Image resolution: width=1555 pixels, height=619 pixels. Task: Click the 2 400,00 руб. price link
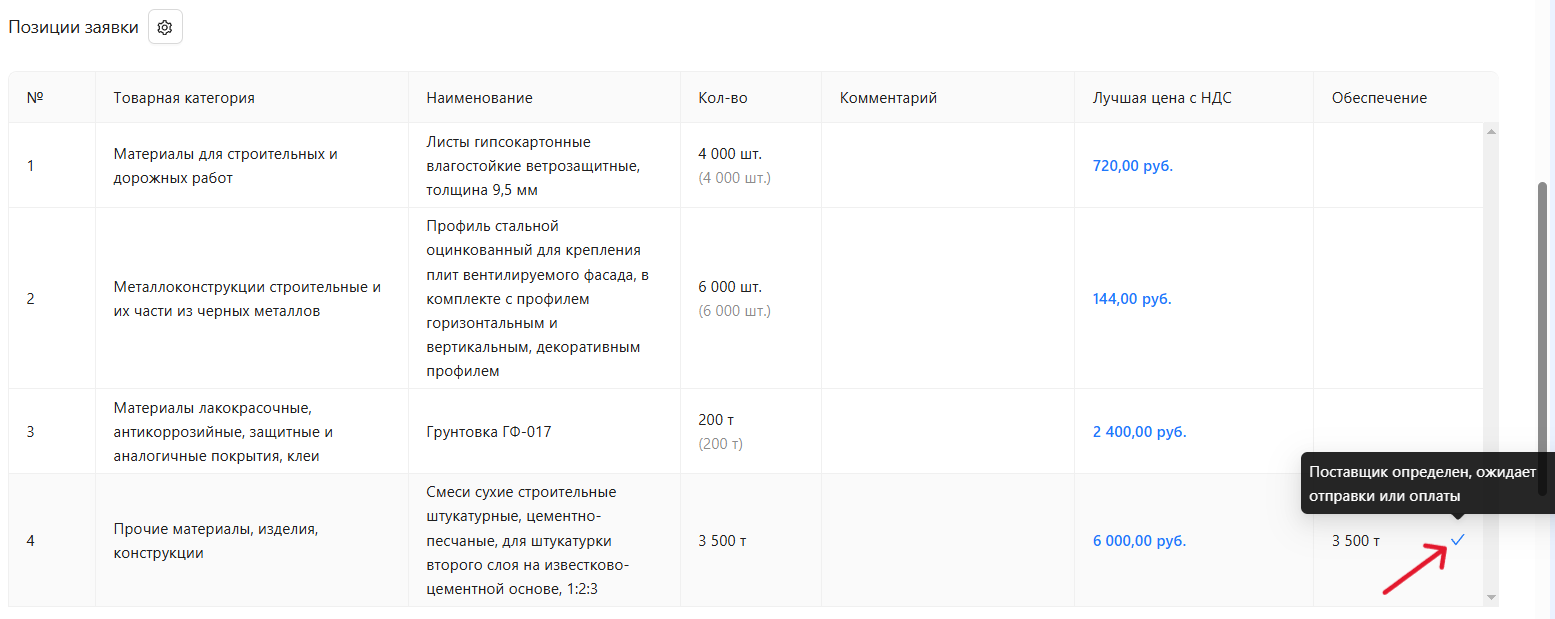pos(1139,432)
